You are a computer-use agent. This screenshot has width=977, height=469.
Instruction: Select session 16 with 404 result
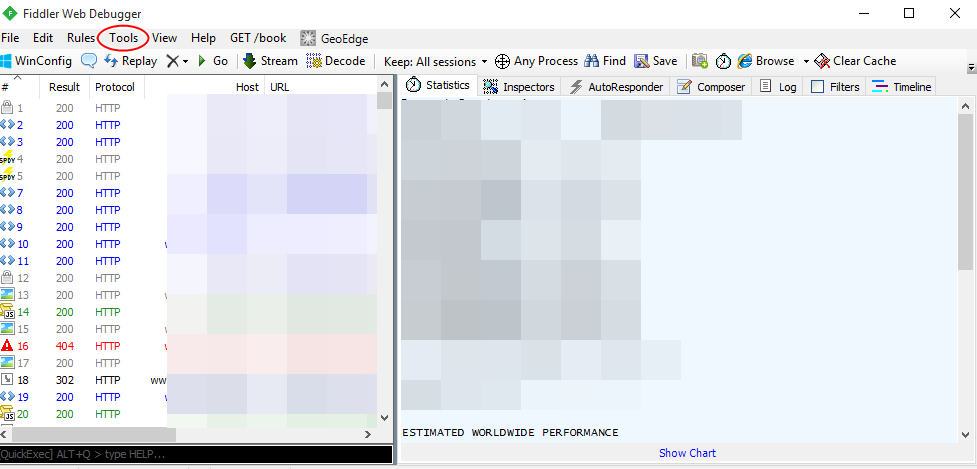(x=188, y=346)
